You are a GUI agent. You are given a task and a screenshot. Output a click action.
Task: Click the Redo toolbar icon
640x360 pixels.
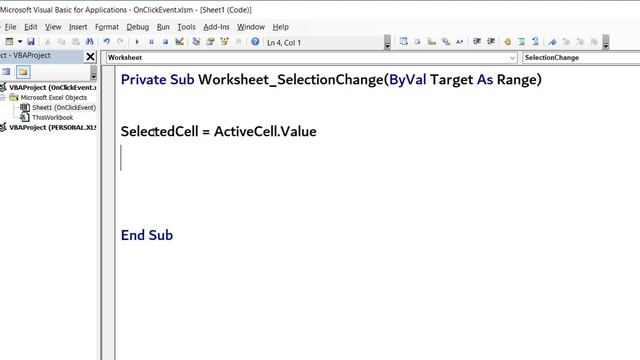click(x=120, y=42)
